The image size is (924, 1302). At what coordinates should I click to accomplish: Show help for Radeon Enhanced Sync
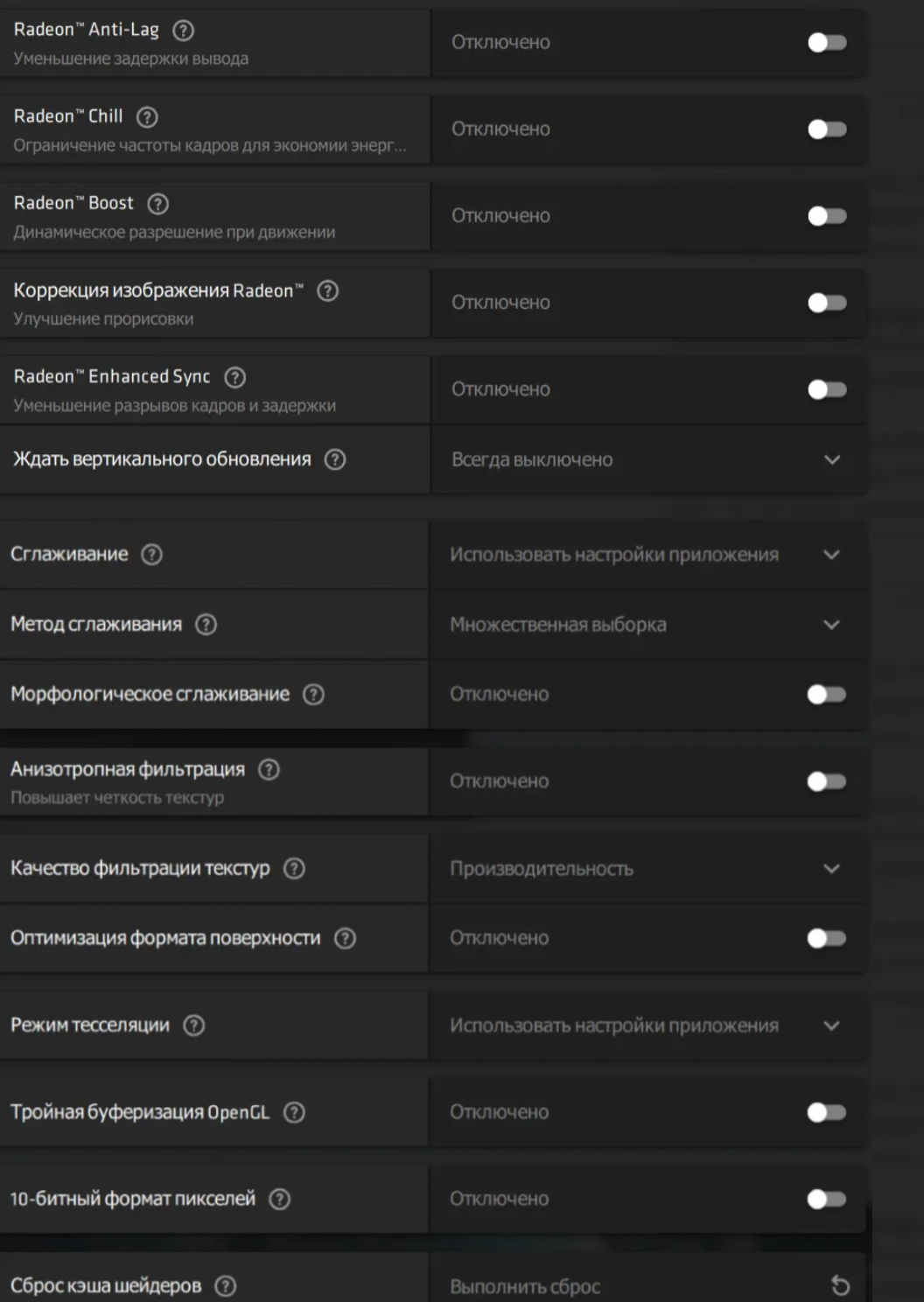coord(234,377)
